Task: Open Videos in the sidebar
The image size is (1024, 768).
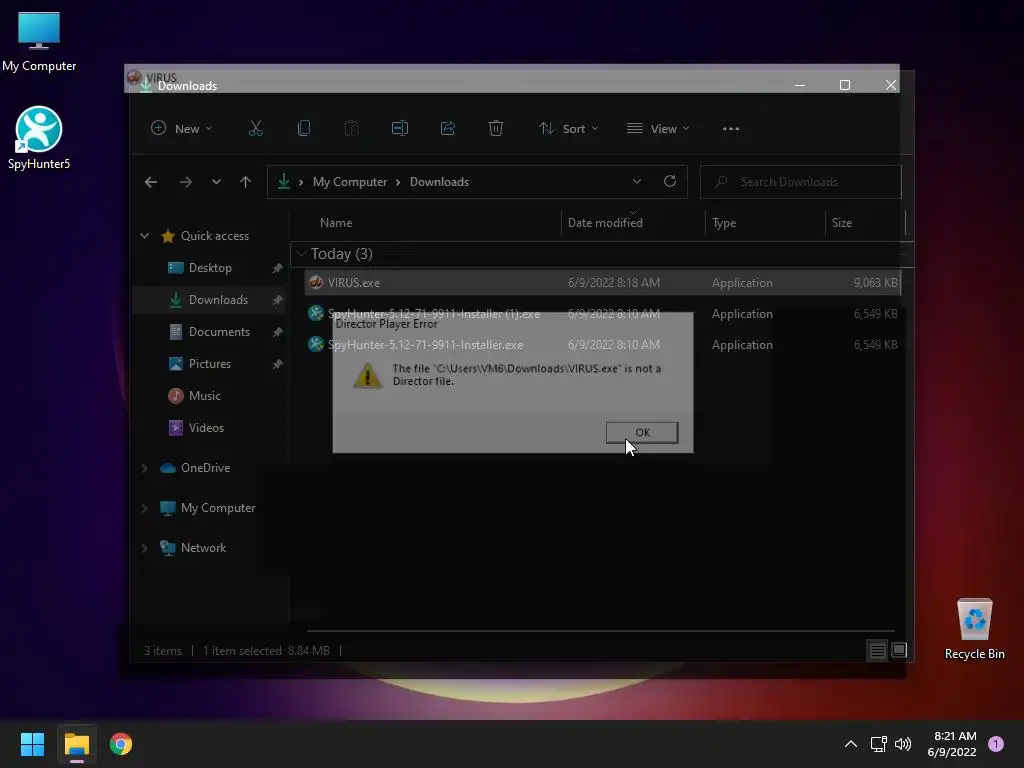Action: [206, 428]
